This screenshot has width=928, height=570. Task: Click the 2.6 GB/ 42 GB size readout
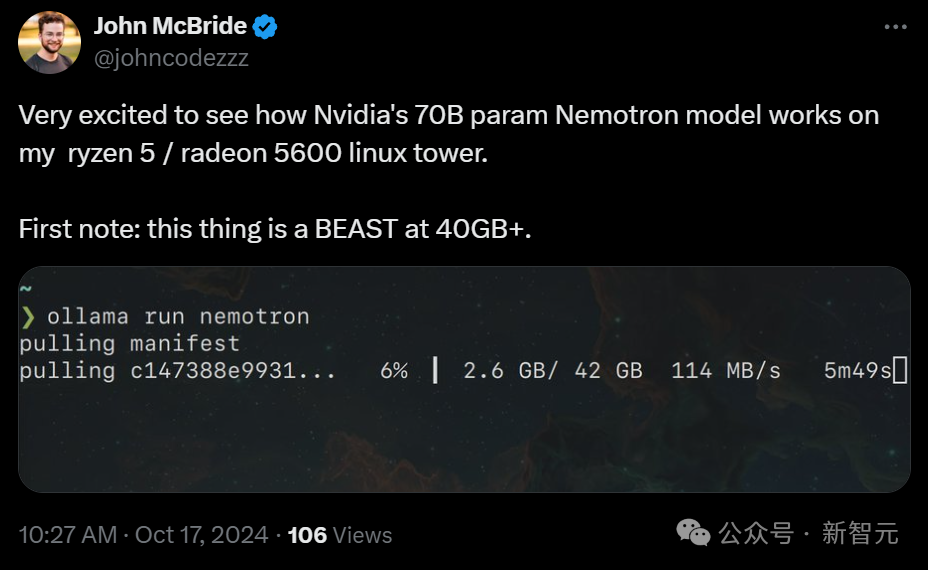point(552,371)
